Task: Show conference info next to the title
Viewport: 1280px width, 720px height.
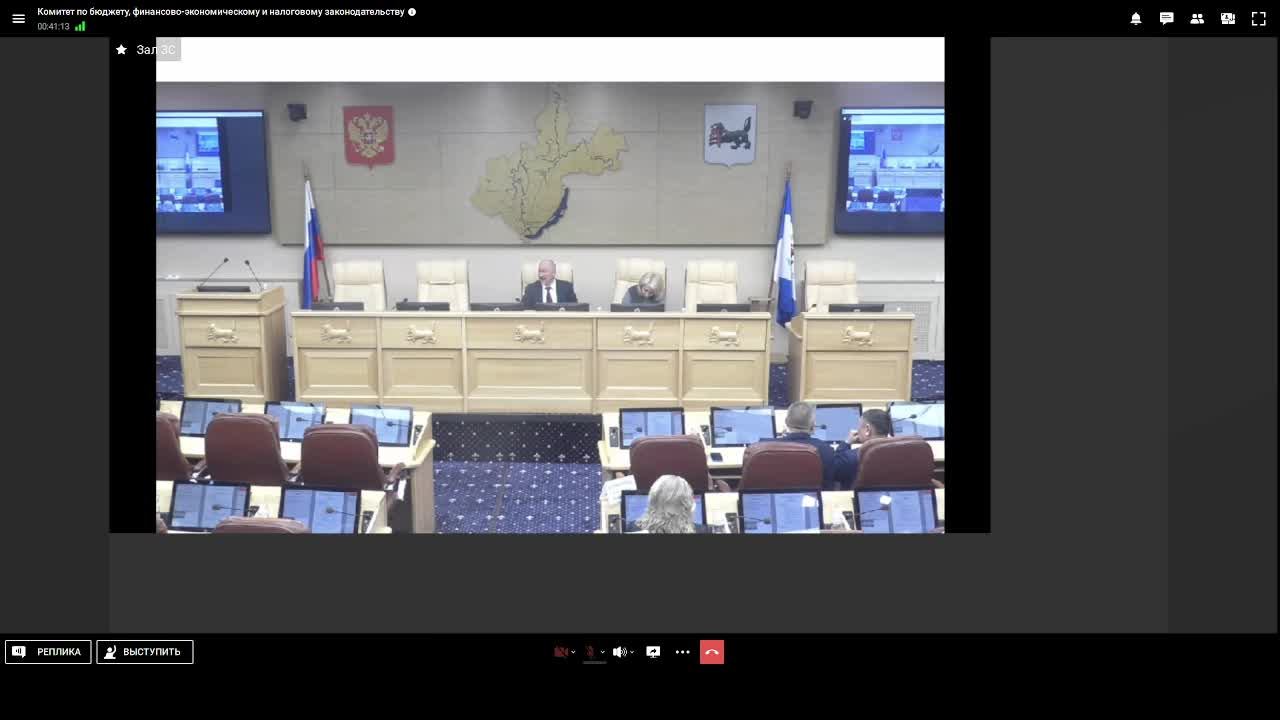Action: coord(412,12)
